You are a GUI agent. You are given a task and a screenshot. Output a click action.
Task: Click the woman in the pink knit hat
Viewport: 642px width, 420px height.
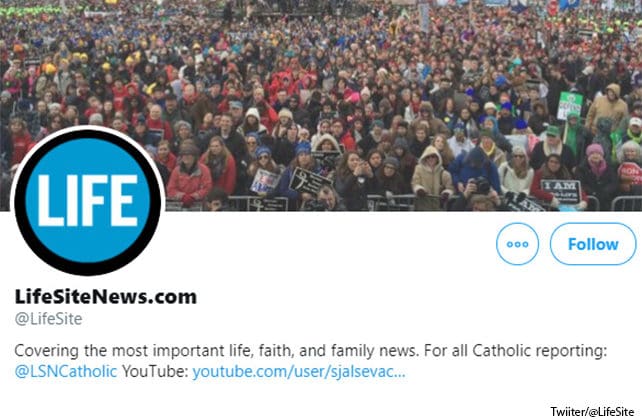(595, 172)
